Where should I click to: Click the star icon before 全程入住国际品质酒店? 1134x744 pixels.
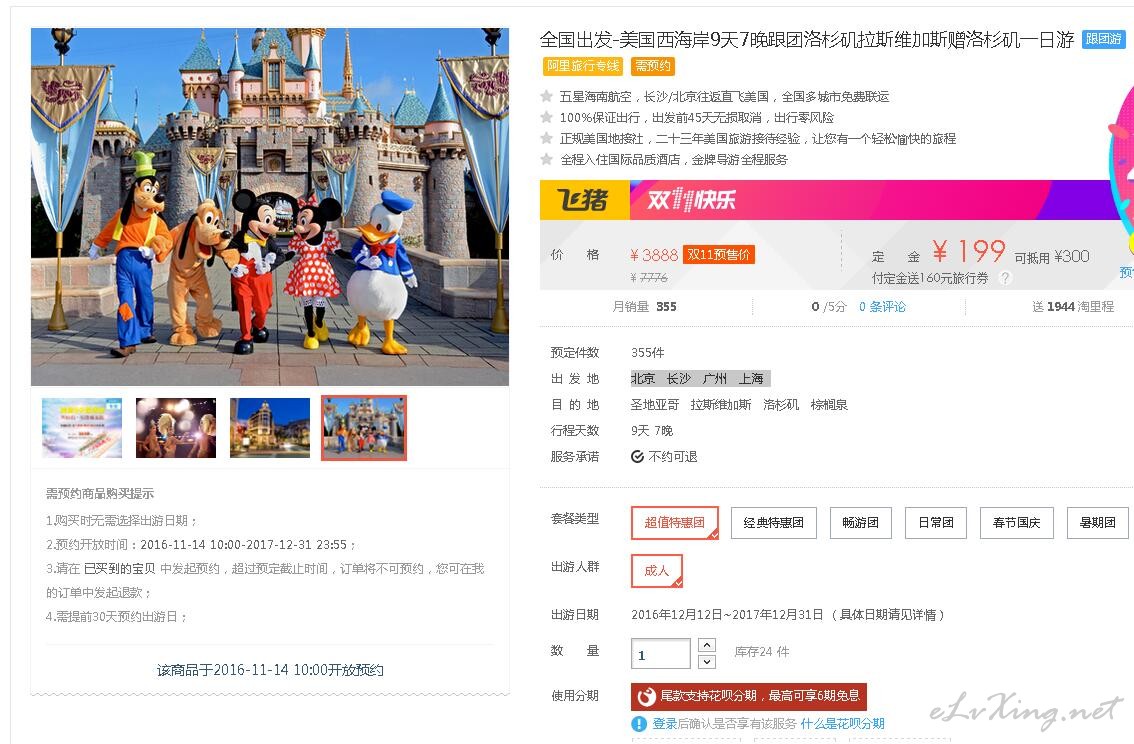[x=547, y=159]
